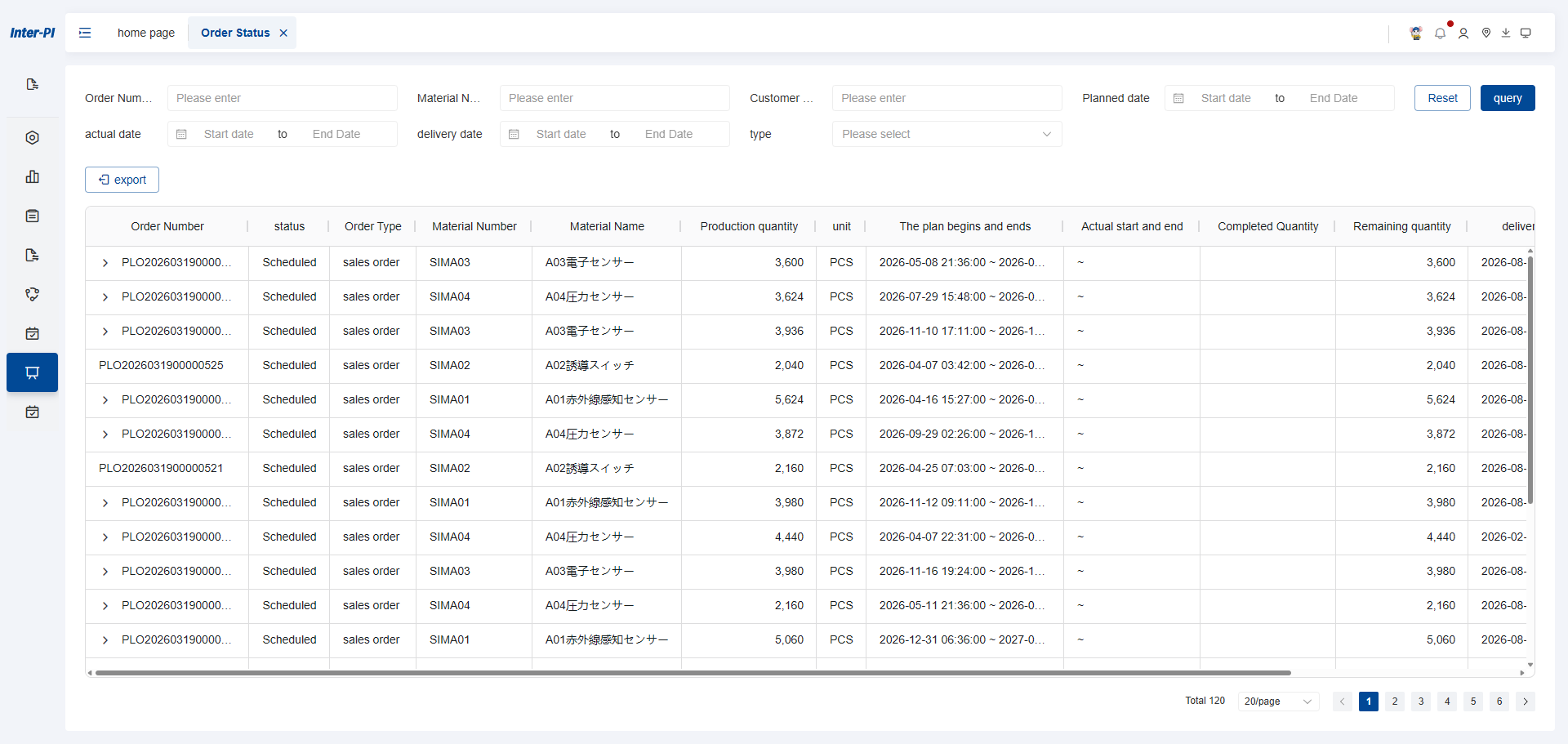Expand the order row with quantity 4,440
The height and width of the screenshot is (744, 1568).
pyautogui.click(x=105, y=537)
